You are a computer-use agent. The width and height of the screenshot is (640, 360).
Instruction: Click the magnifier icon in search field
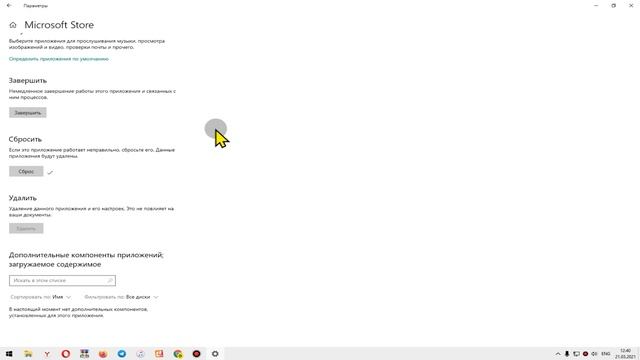click(x=110, y=280)
